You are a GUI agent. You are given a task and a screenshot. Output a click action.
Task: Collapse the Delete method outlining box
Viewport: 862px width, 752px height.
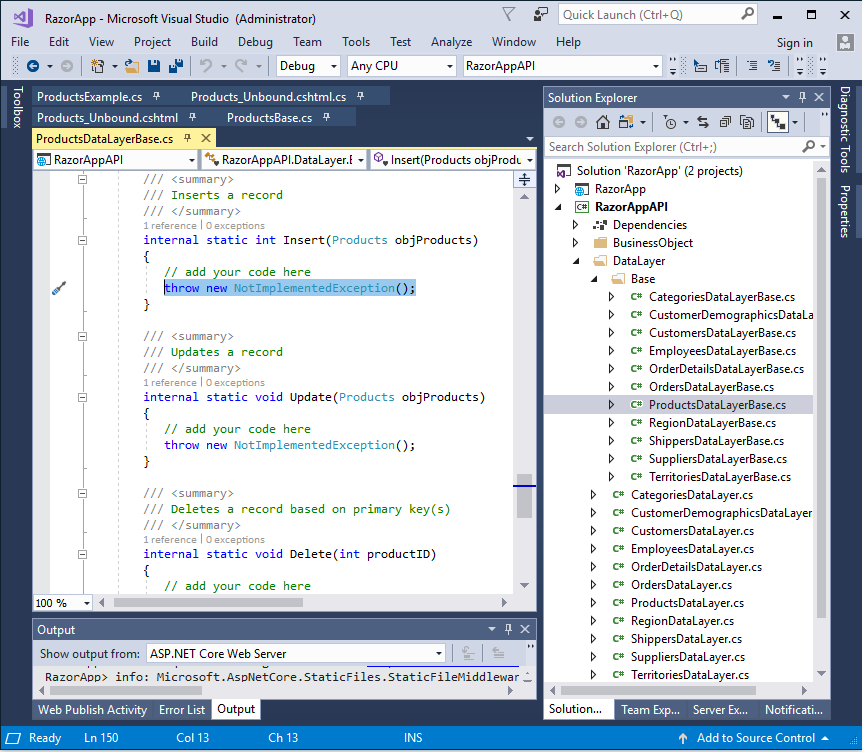82,554
